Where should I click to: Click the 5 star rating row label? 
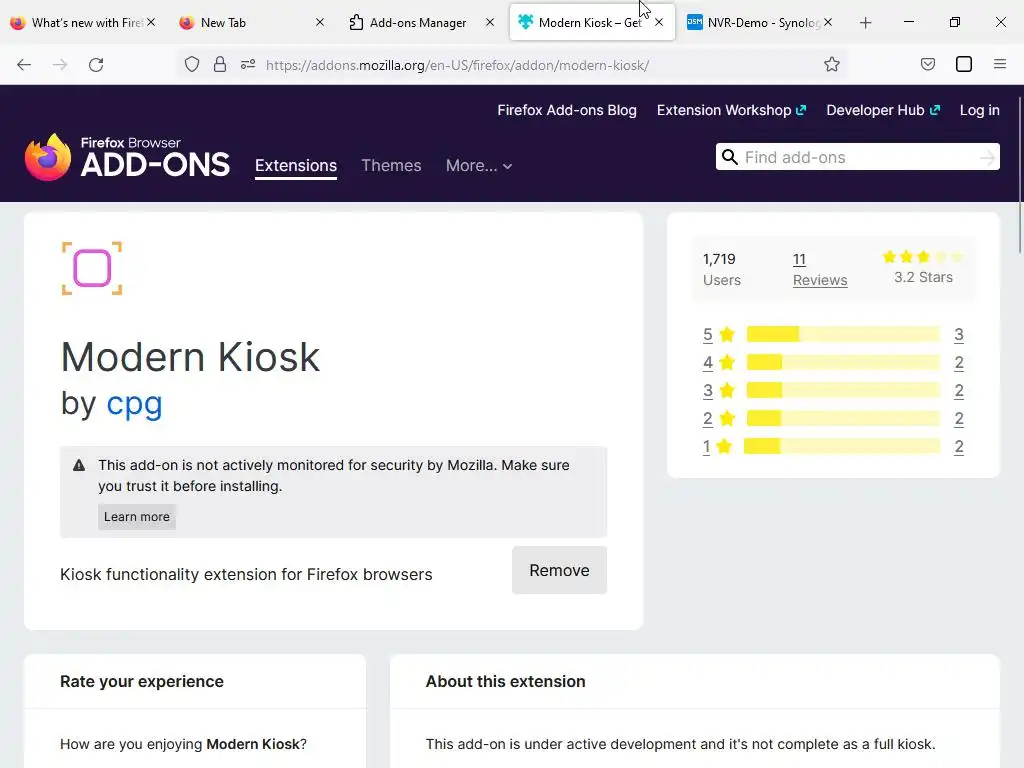(x=708, y=335)
